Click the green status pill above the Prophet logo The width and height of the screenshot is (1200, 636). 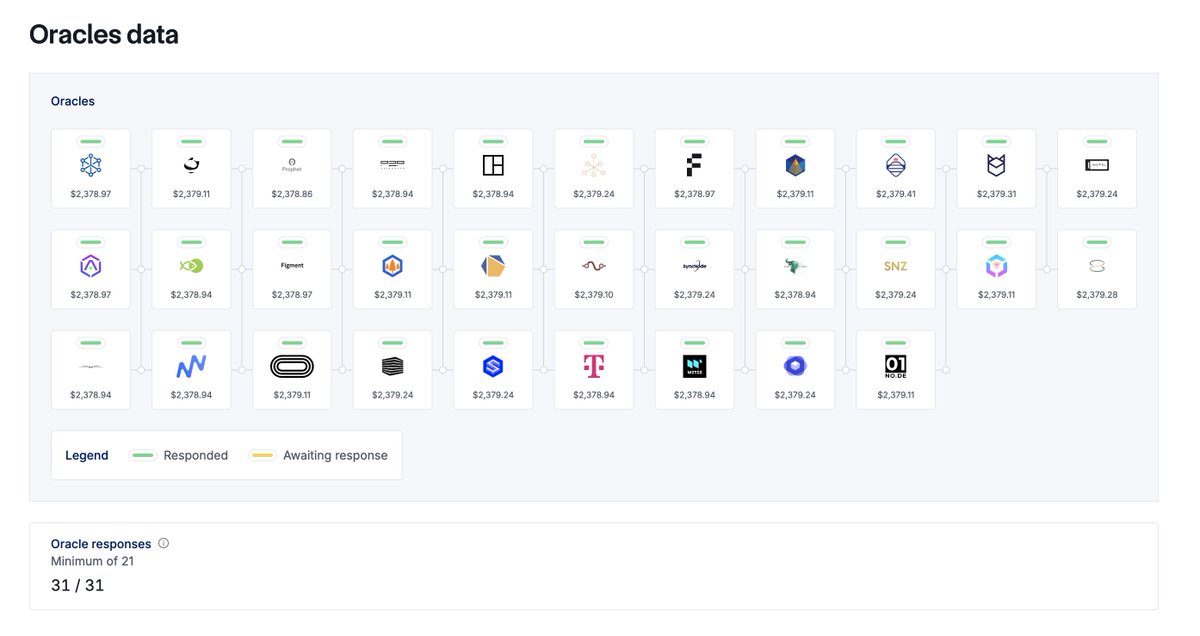point(292,141)
